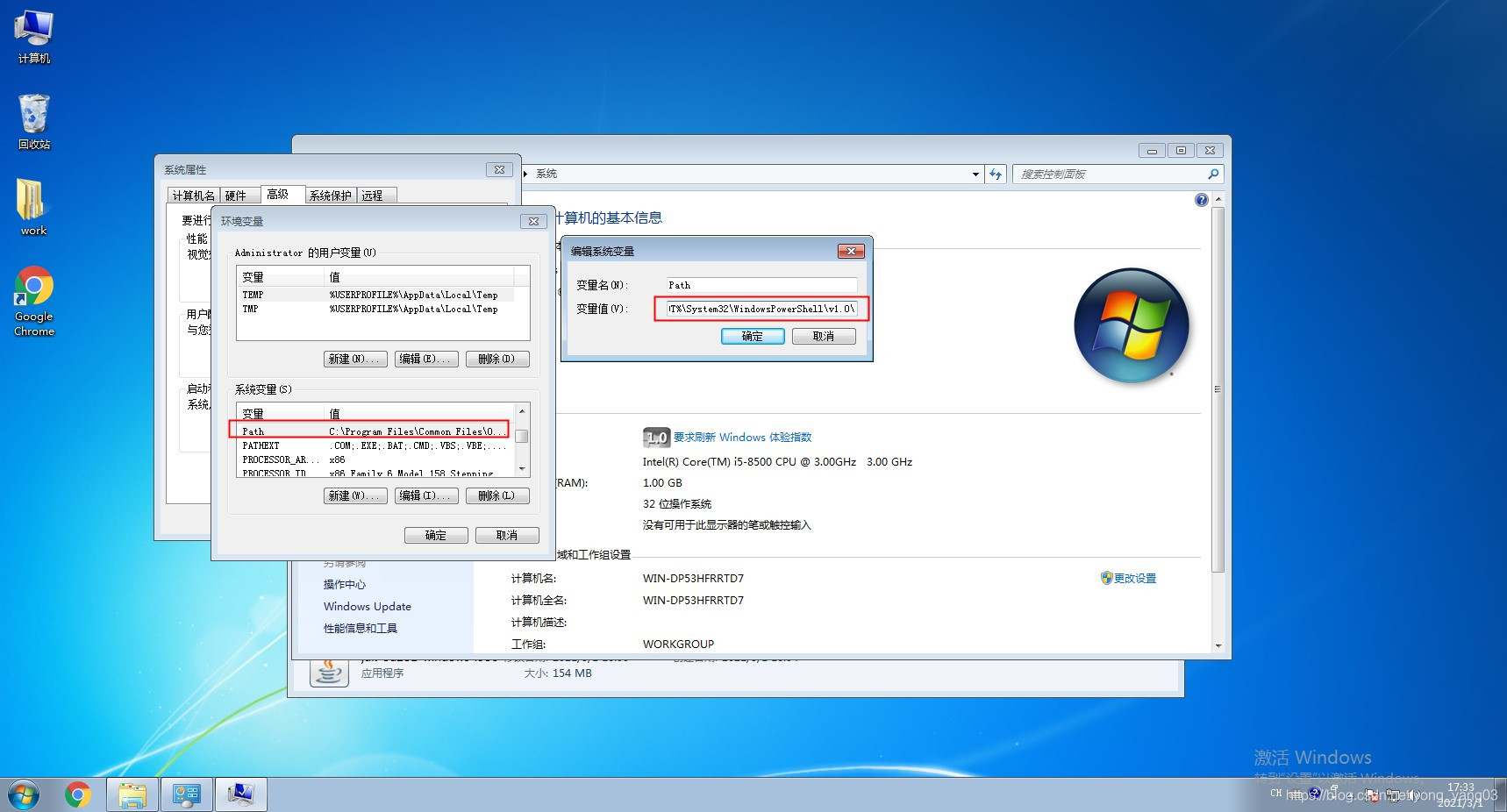Click 新建 under system variables

[x=355, y=495]
